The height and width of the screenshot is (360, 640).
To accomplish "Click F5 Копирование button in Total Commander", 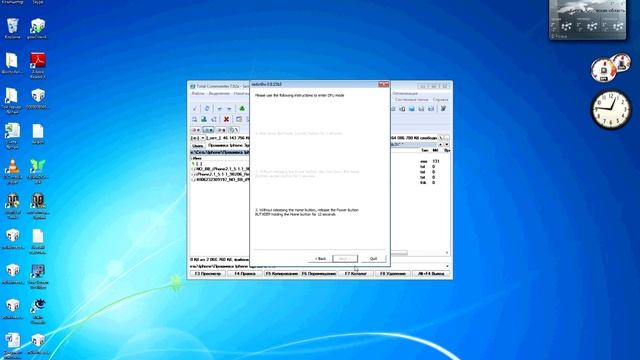I will coord(282,273).
